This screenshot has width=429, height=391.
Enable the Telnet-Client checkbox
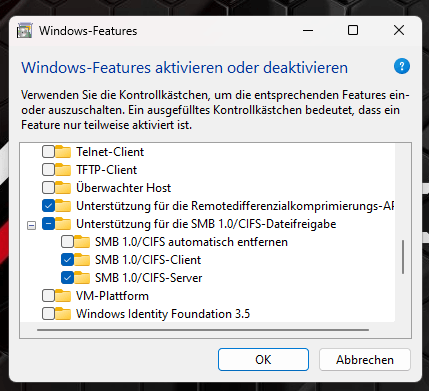(x=48, y=152)
